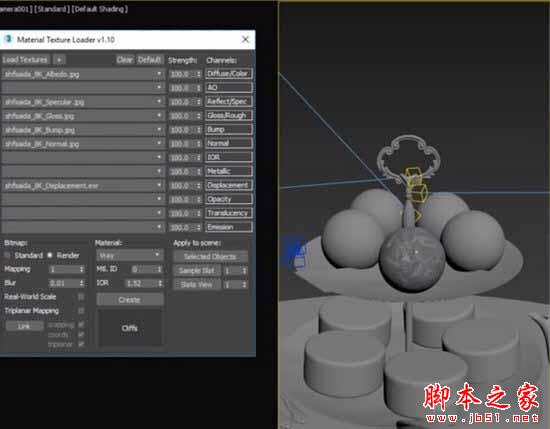Click the Diffuse/Color channel button

coord(228,74)
